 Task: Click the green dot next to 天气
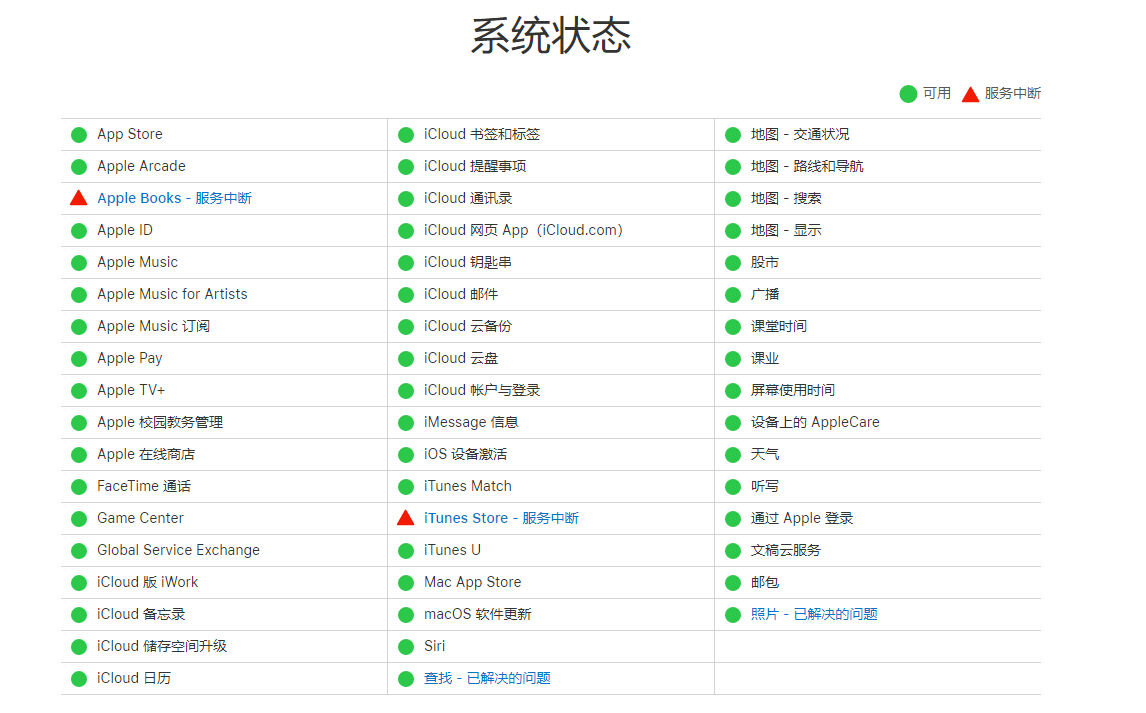point(734,454)
